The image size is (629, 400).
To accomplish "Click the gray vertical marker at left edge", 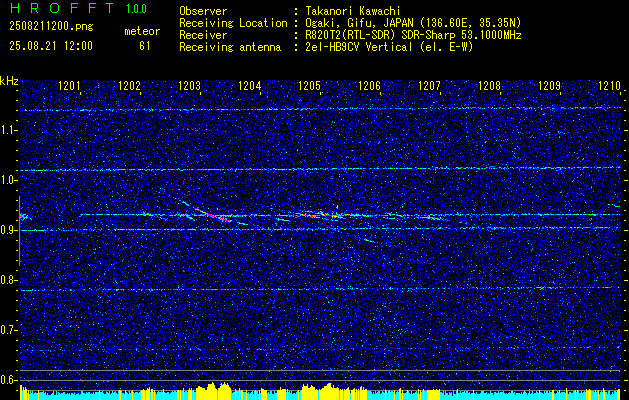I will [x=19, y=231].
